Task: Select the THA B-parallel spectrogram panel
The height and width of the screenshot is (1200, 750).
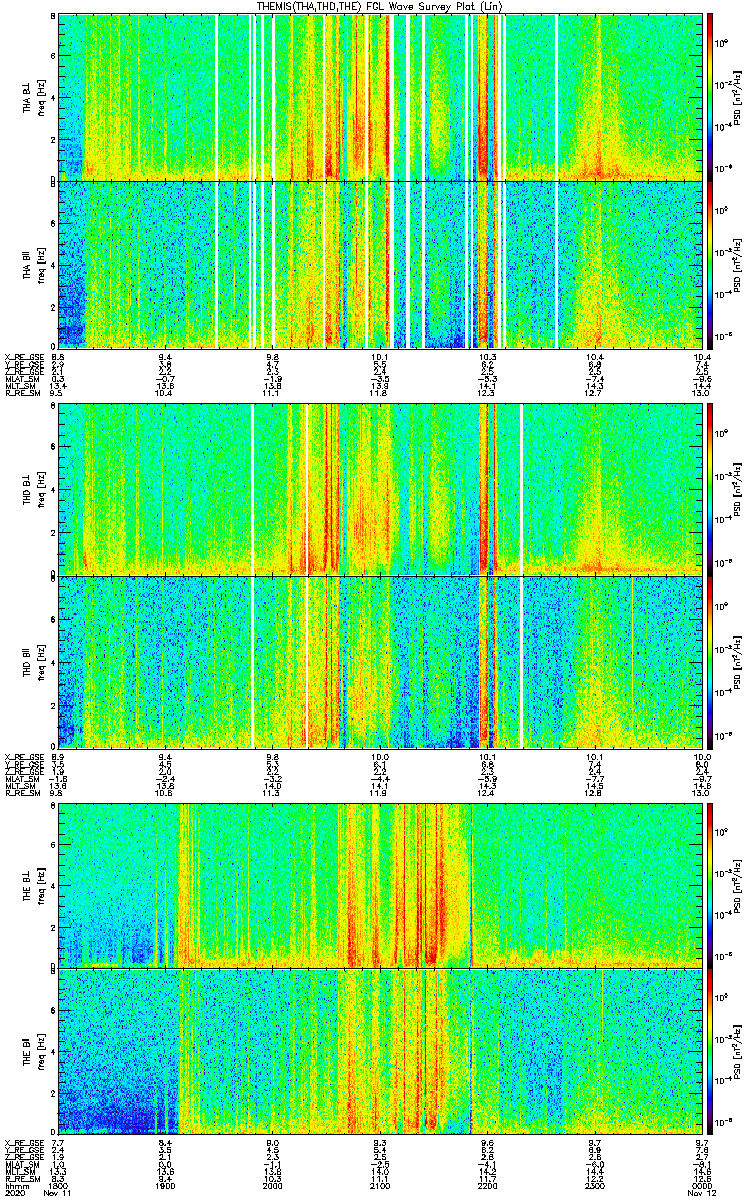Action: click(383, 264)
